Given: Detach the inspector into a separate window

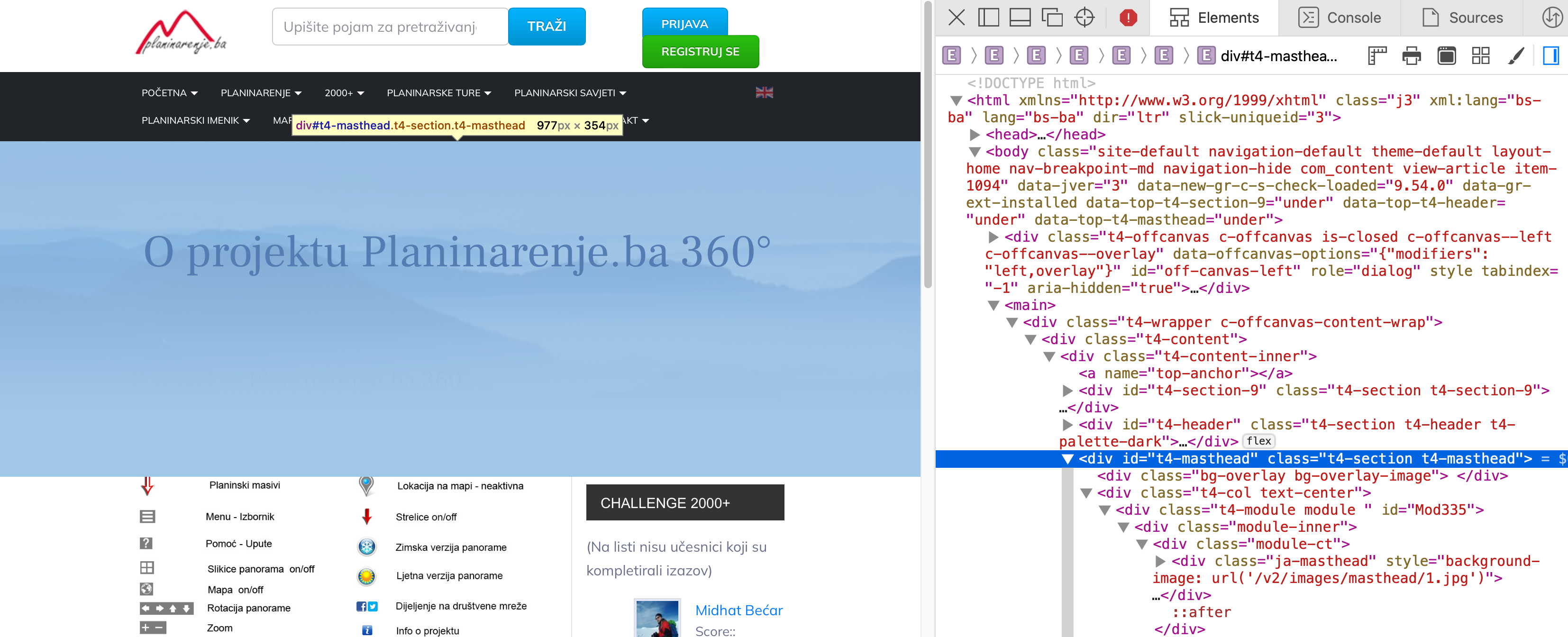Looking at the screenshot, I should tap(1052, 18).
